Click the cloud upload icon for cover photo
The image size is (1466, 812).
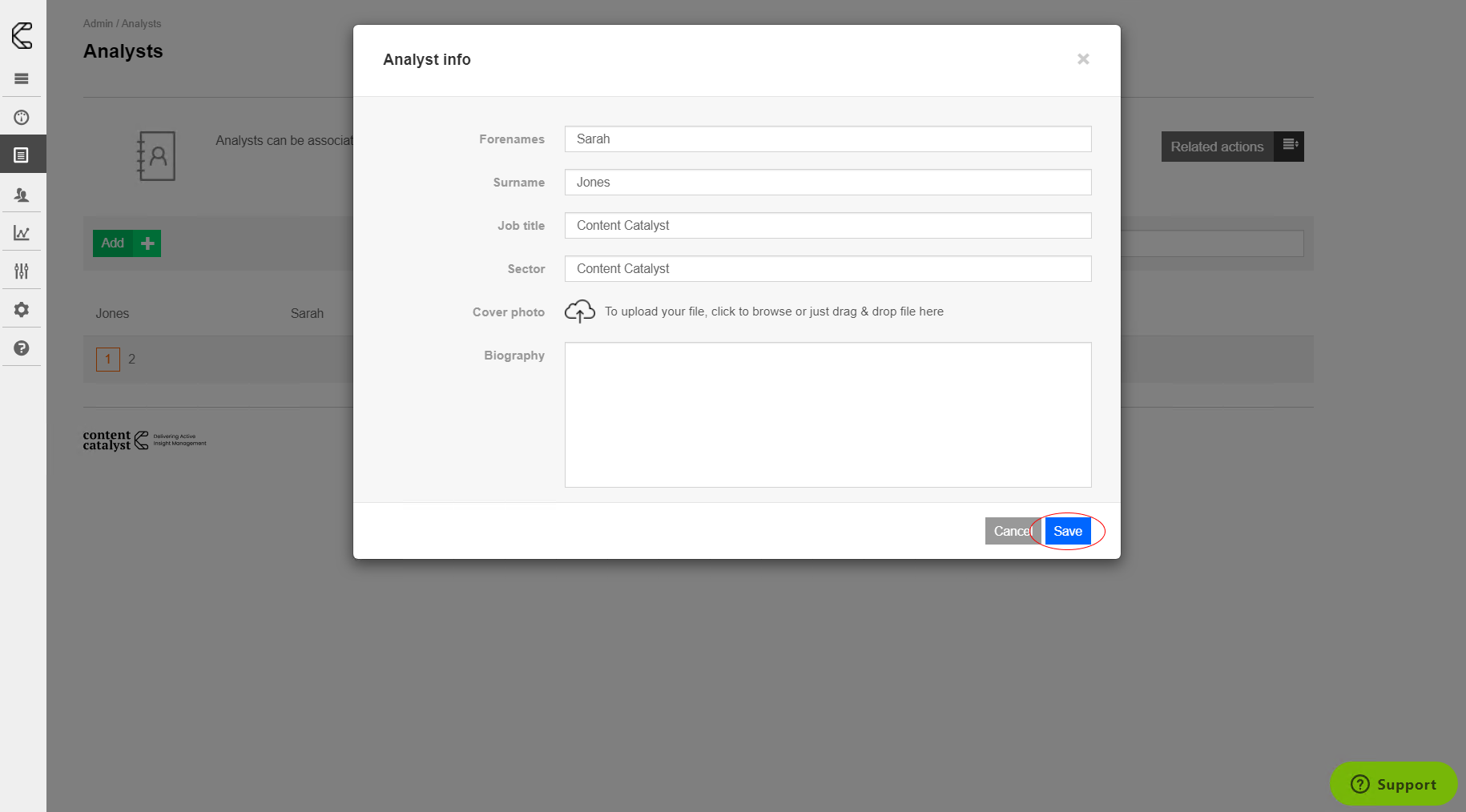tap(579, 312)
